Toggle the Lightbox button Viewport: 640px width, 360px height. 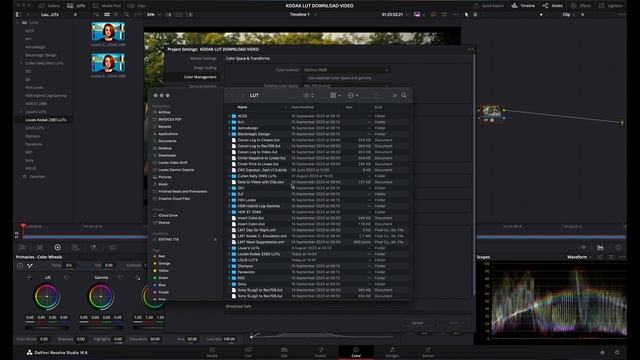[611, 6]
